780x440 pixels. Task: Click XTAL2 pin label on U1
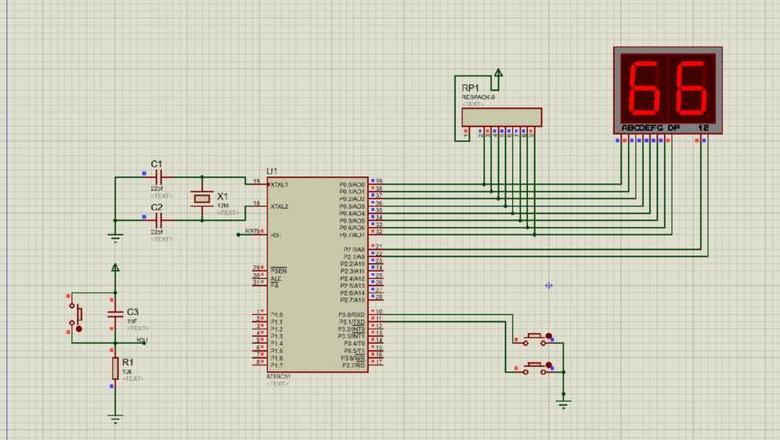tap(279, 206)
